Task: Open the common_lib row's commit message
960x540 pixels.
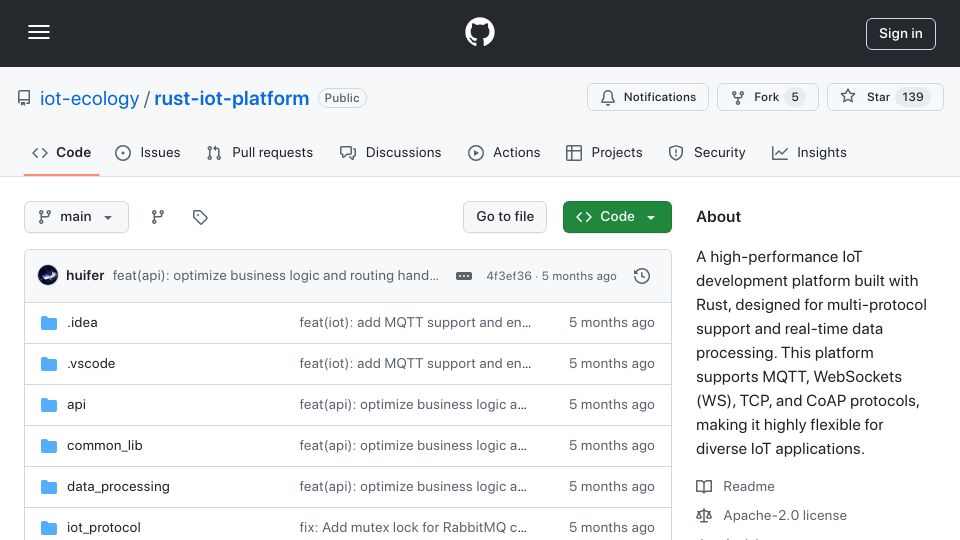Action: click(413, 446)
